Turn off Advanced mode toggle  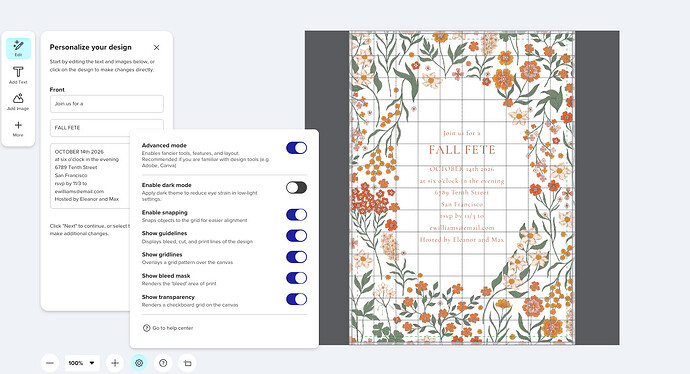coord(296,148)
